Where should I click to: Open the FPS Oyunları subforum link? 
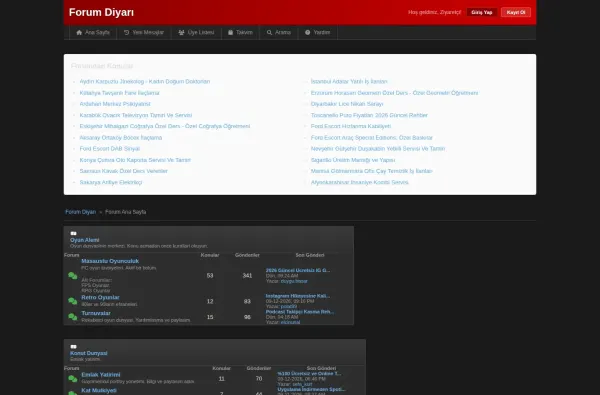(x=96, y=285)
